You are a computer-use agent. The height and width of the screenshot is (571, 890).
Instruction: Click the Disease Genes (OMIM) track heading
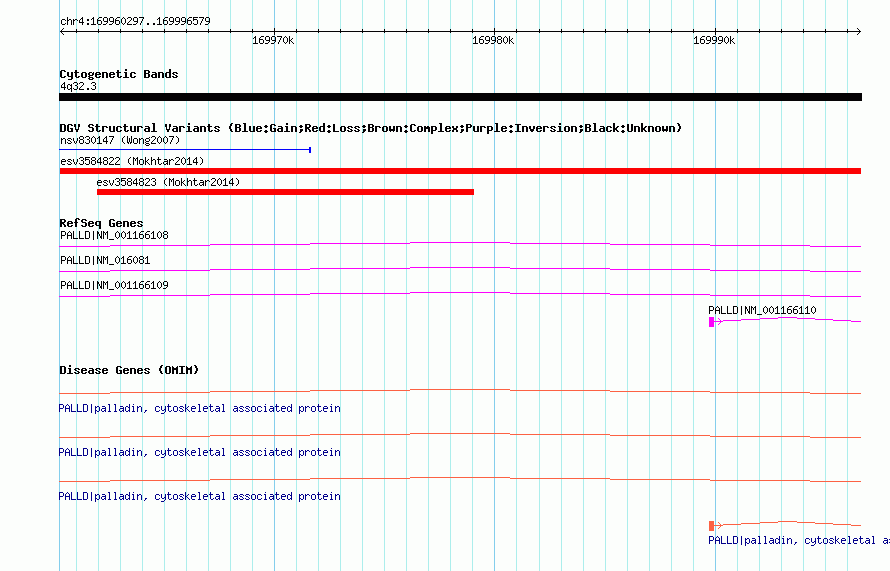[x=129, y=370]
